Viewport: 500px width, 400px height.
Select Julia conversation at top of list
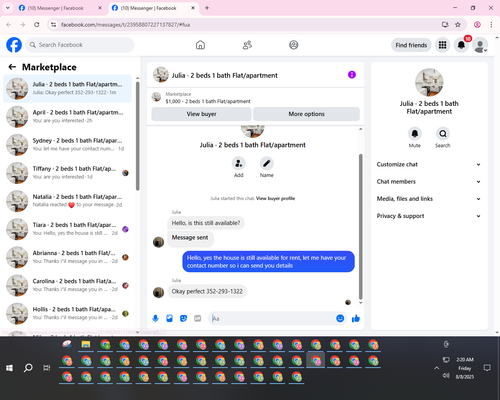pos(67,88)
